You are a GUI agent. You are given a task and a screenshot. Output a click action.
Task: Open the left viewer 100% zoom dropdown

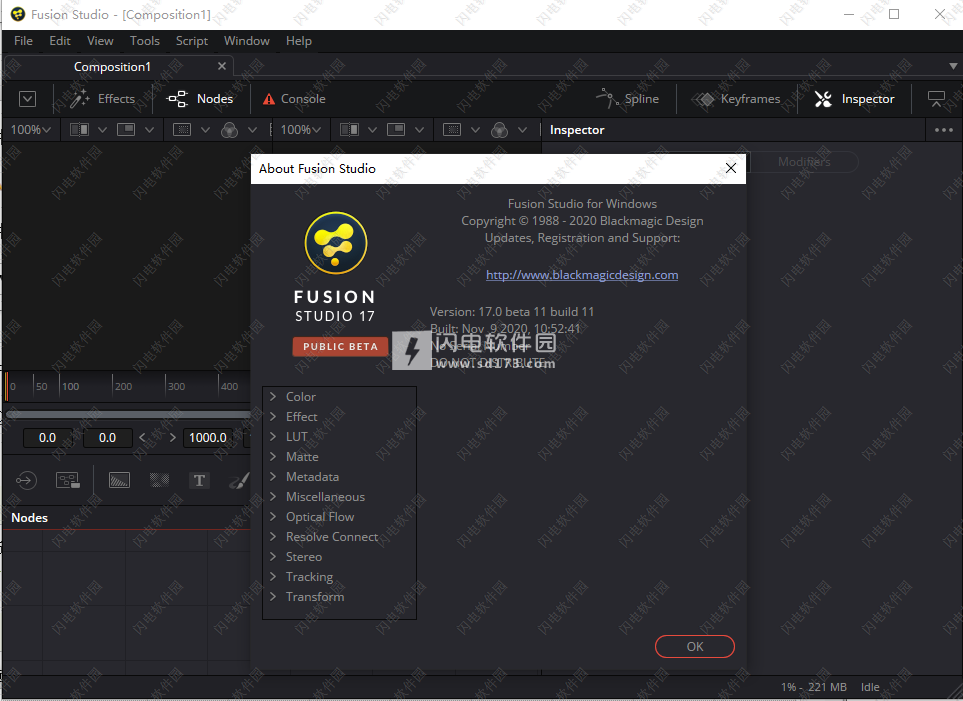31,130
